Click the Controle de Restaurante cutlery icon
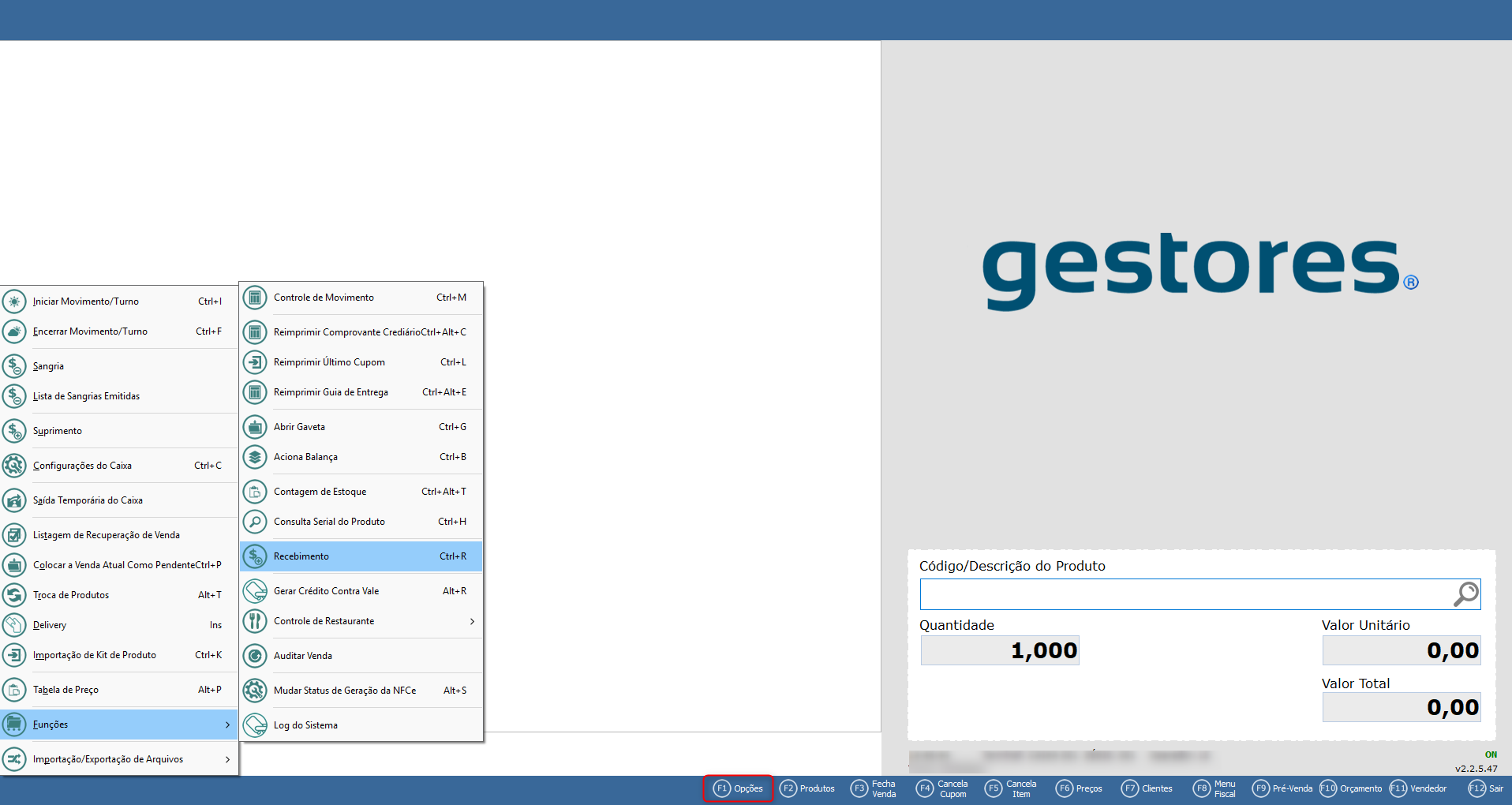 click(255, 621)
